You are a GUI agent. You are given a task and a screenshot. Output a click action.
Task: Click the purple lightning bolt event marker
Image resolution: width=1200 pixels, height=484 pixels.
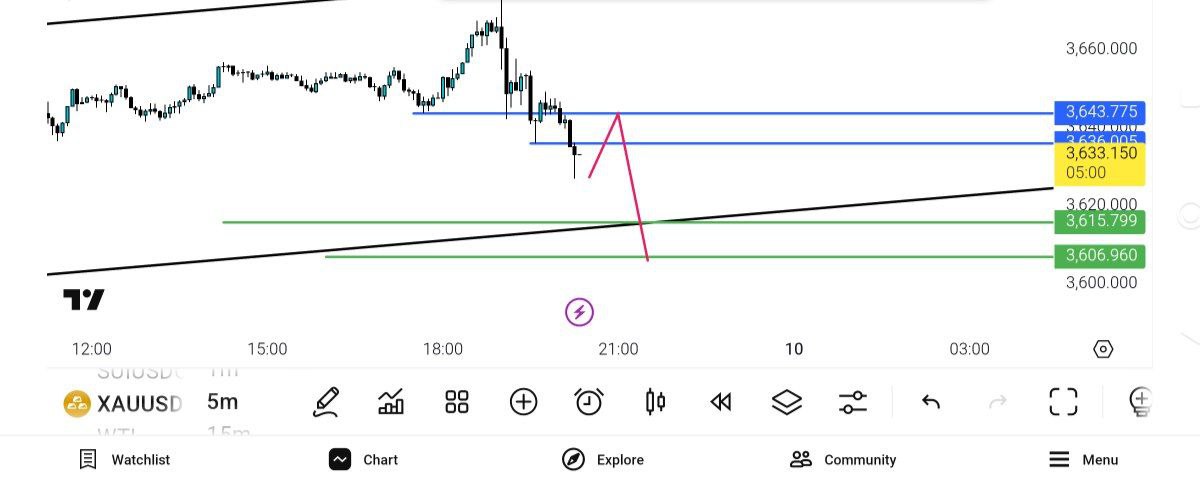579,312
